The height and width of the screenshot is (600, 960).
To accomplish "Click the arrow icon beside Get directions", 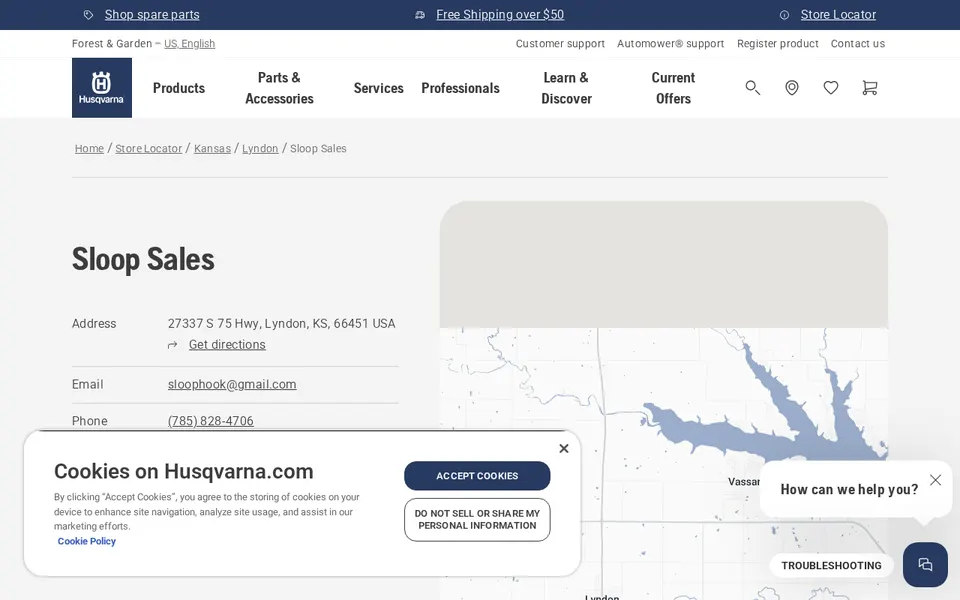I will coord(173,345).
